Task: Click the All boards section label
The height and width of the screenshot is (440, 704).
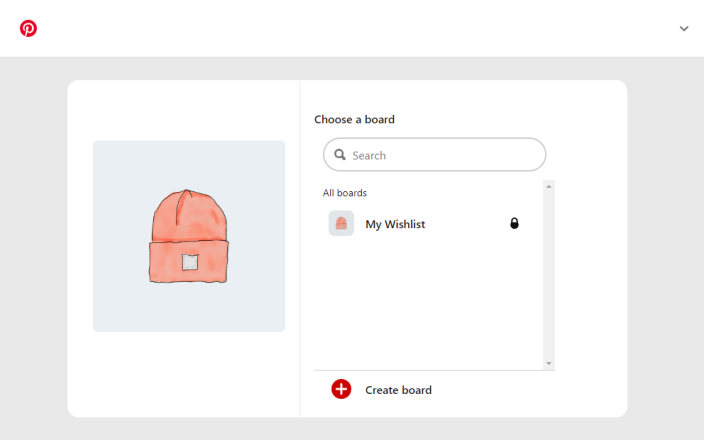Action: 345,193
